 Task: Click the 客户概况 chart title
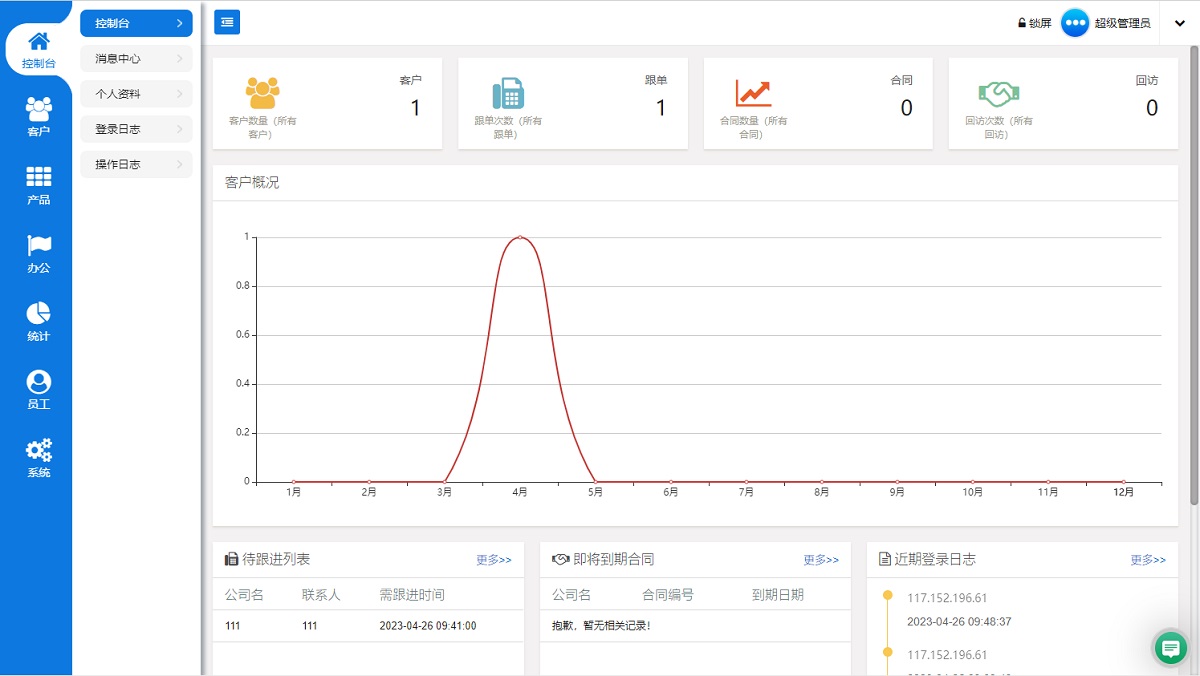(252, 182)
